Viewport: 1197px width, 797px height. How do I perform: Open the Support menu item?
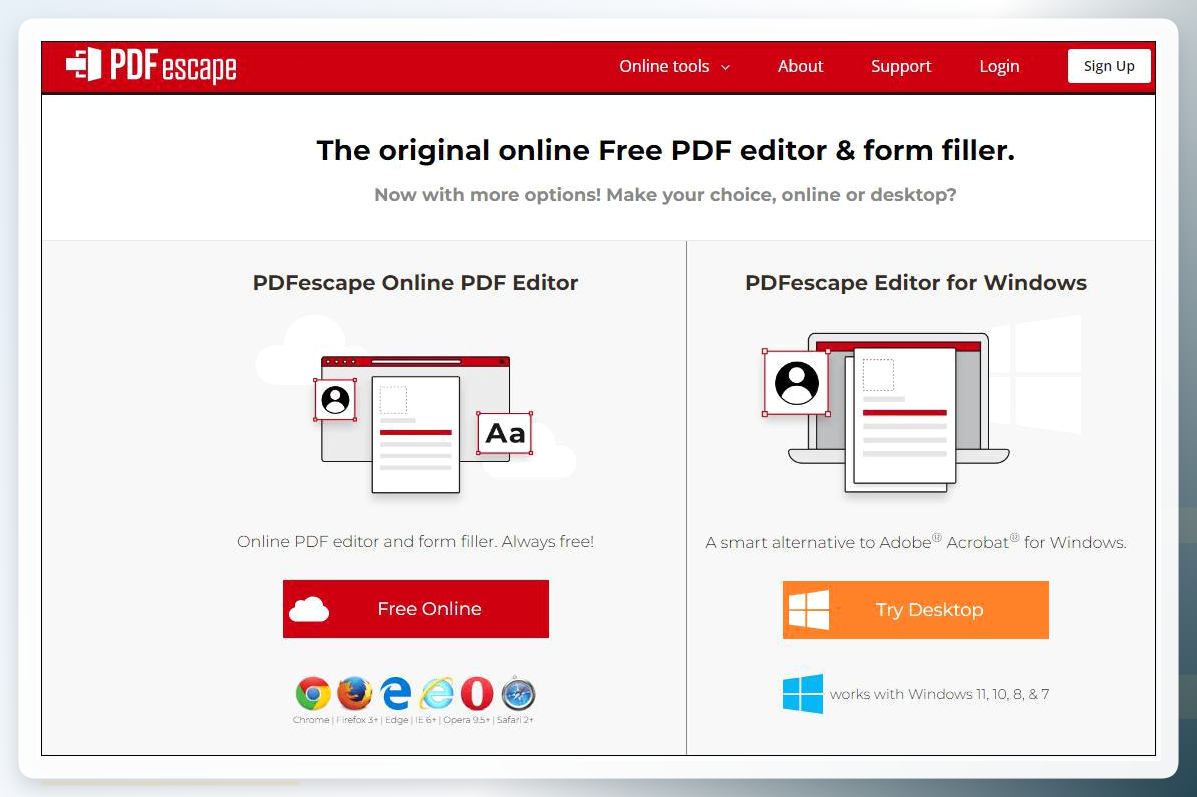pyautogui.click(x=901, y=66)
